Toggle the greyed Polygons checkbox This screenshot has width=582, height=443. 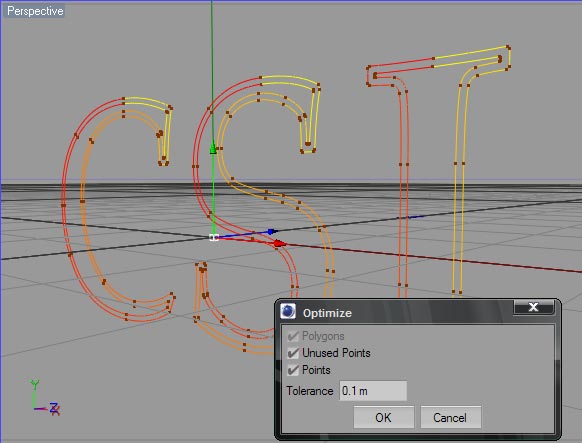(x=293, y=336)
